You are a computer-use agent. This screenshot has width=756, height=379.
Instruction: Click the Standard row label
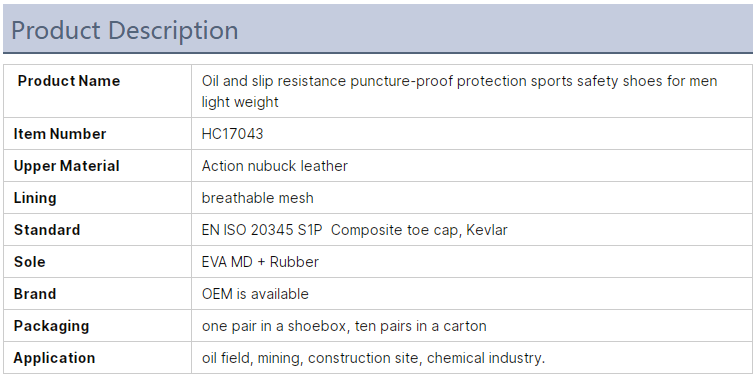coord(47,230)
